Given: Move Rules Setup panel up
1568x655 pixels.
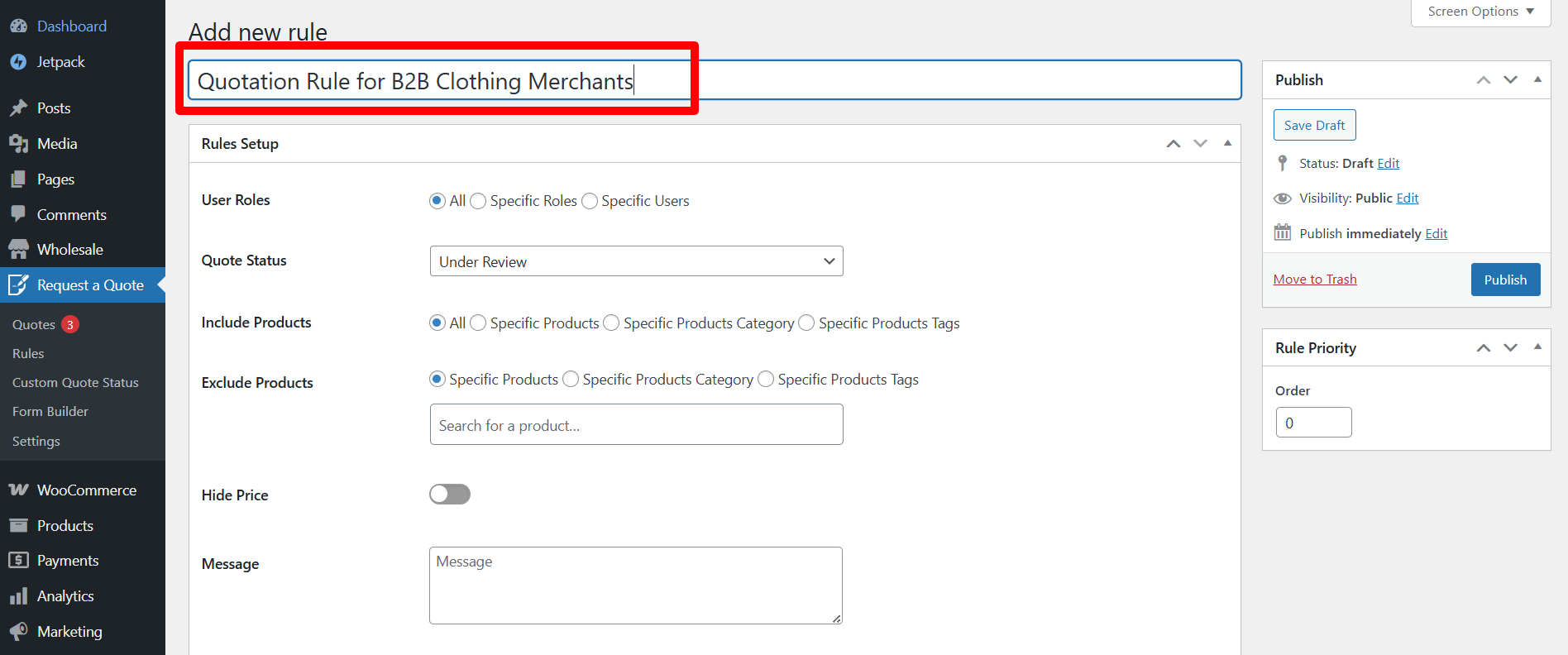Looking at the screenshot, I should point(1174,144).
